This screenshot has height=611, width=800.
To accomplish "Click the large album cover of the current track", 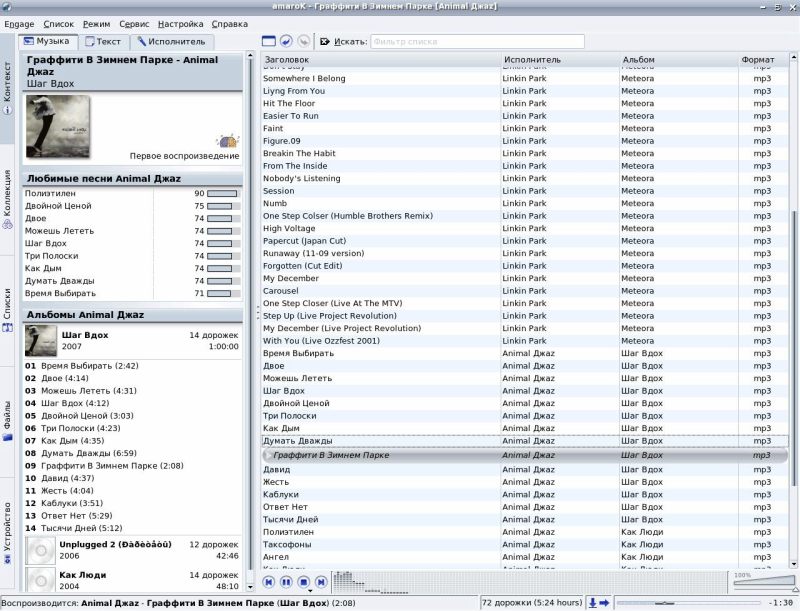I will click(58, 126).
